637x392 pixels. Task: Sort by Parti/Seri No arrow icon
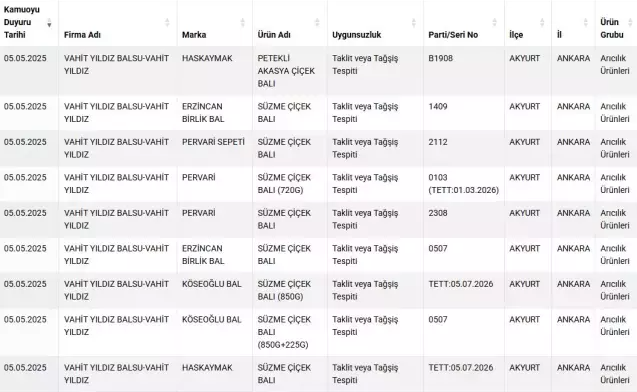pyautogui.click(x=494, y=22)
